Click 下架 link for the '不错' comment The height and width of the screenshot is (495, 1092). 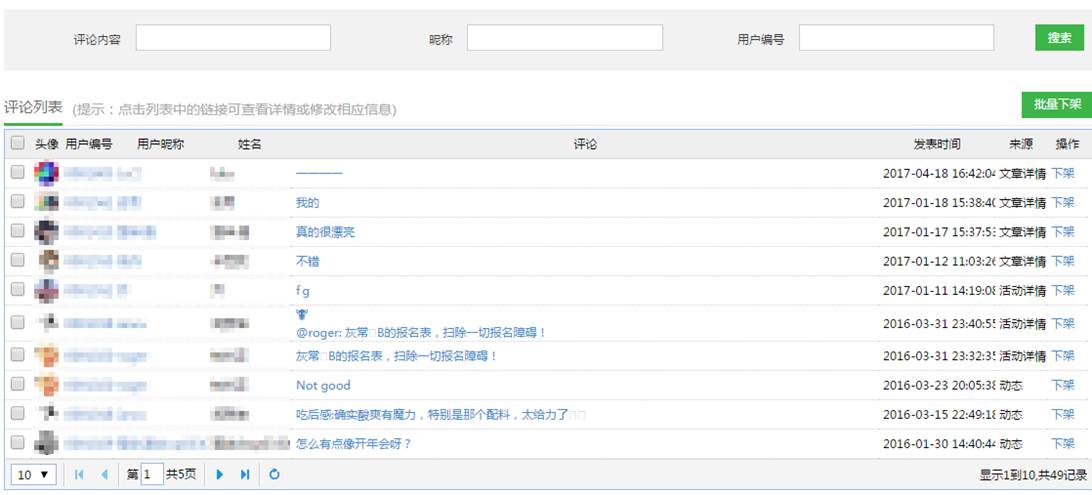tap(1062, 261)
